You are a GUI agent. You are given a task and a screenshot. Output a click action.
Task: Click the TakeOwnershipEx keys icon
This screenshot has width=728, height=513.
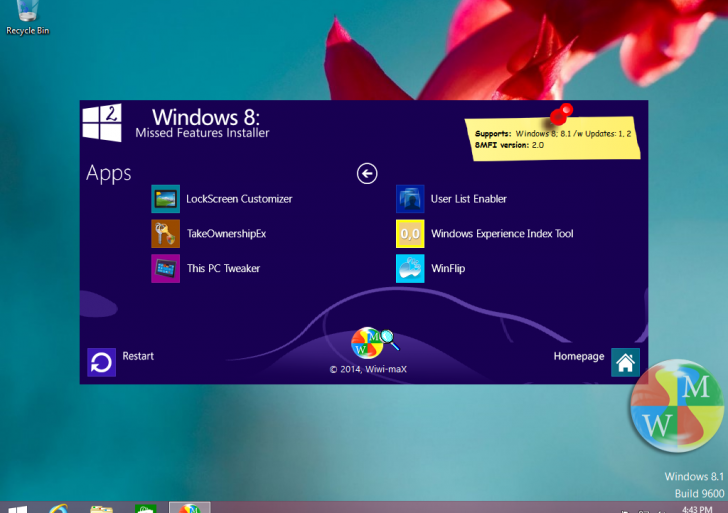(165, 234)
